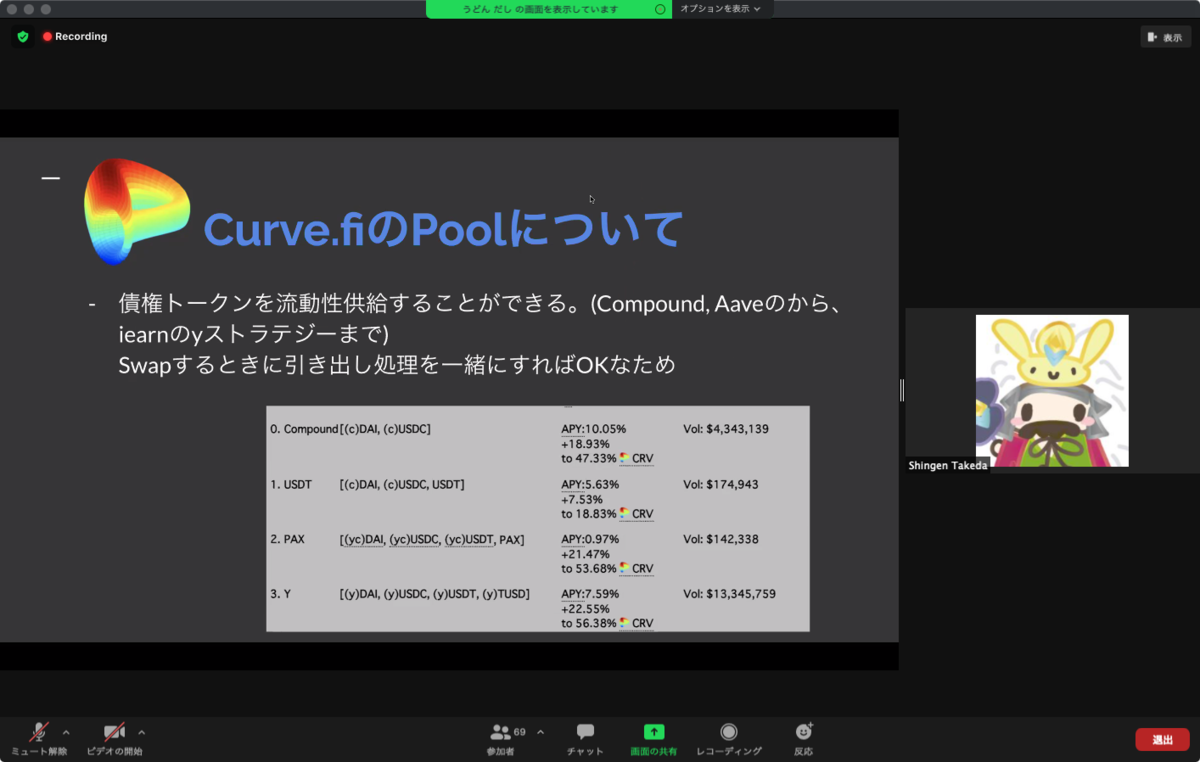Click the red leave meeting button
The height and width of the screenshot is (762, 1200).
coord(1162,739)
